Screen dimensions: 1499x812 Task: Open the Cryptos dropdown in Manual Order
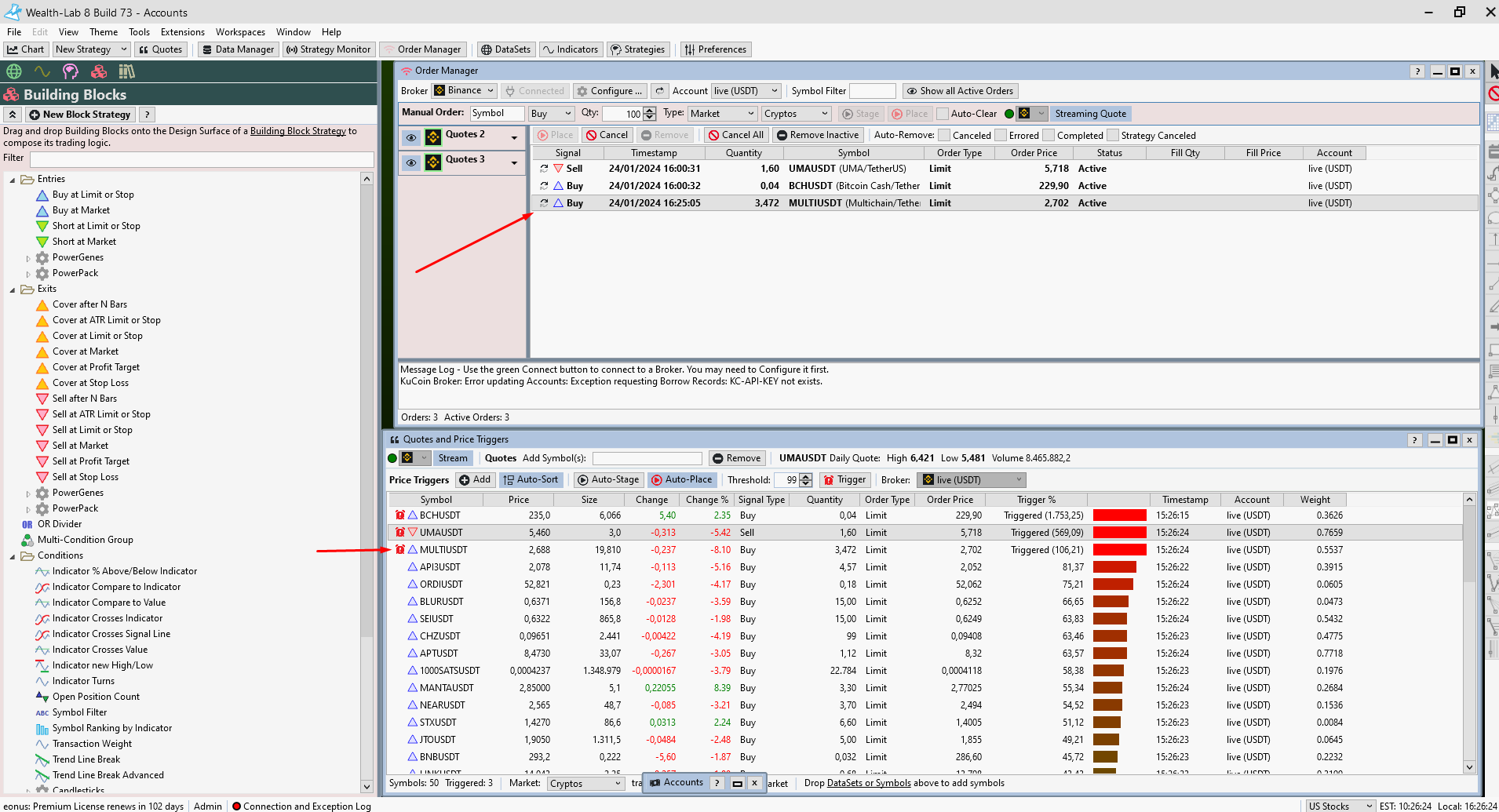796,114
